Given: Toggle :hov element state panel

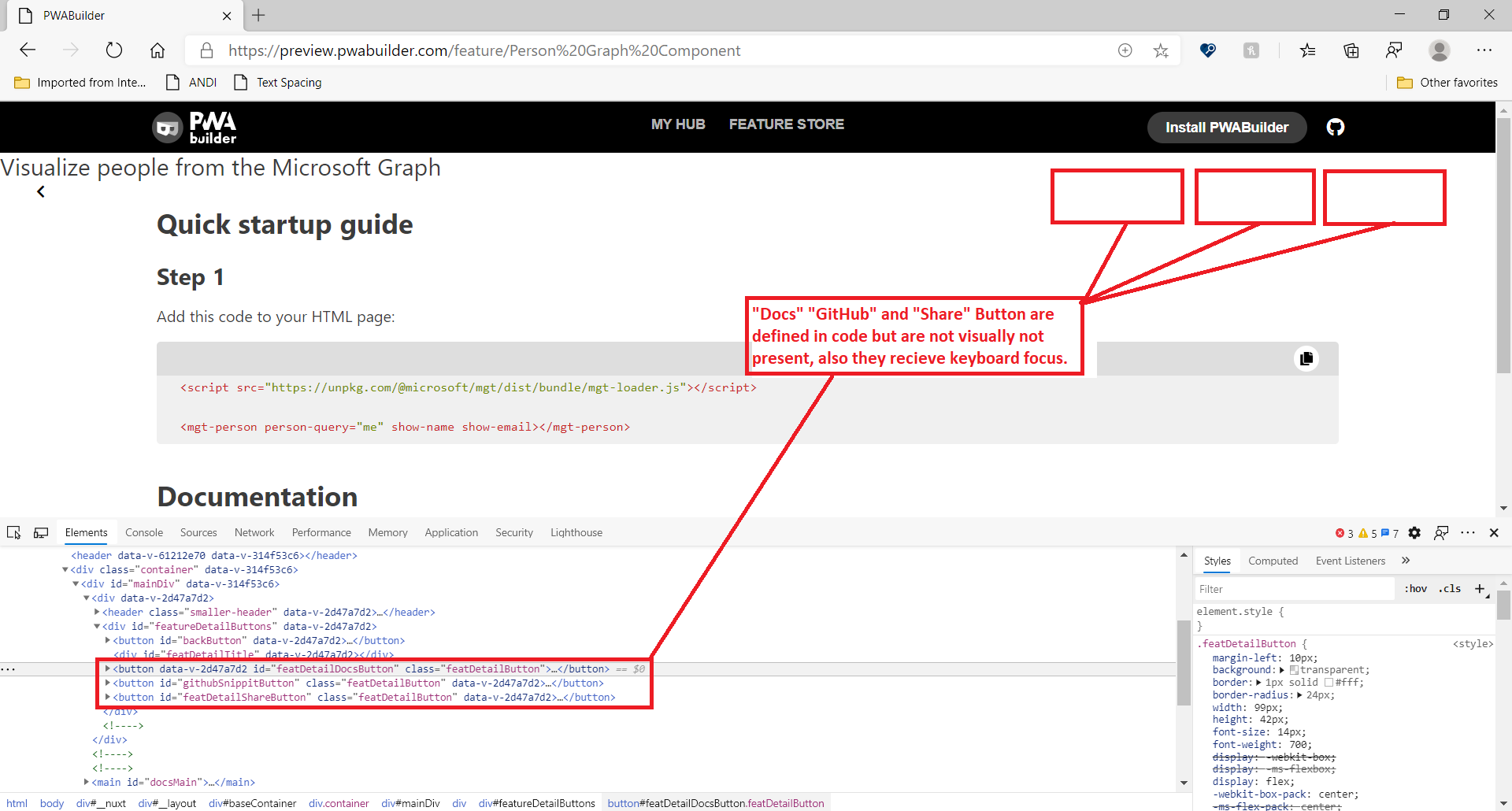Looking at the screenshot, I should tap(1416, 588).
